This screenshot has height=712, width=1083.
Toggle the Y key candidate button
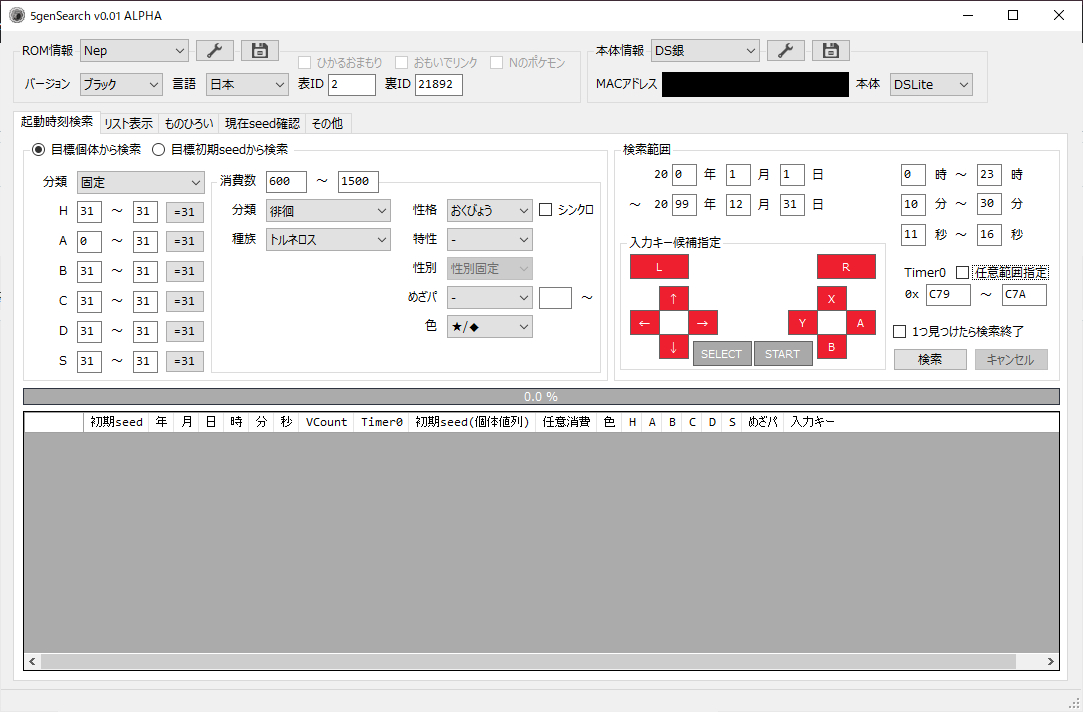click(803, 323)
